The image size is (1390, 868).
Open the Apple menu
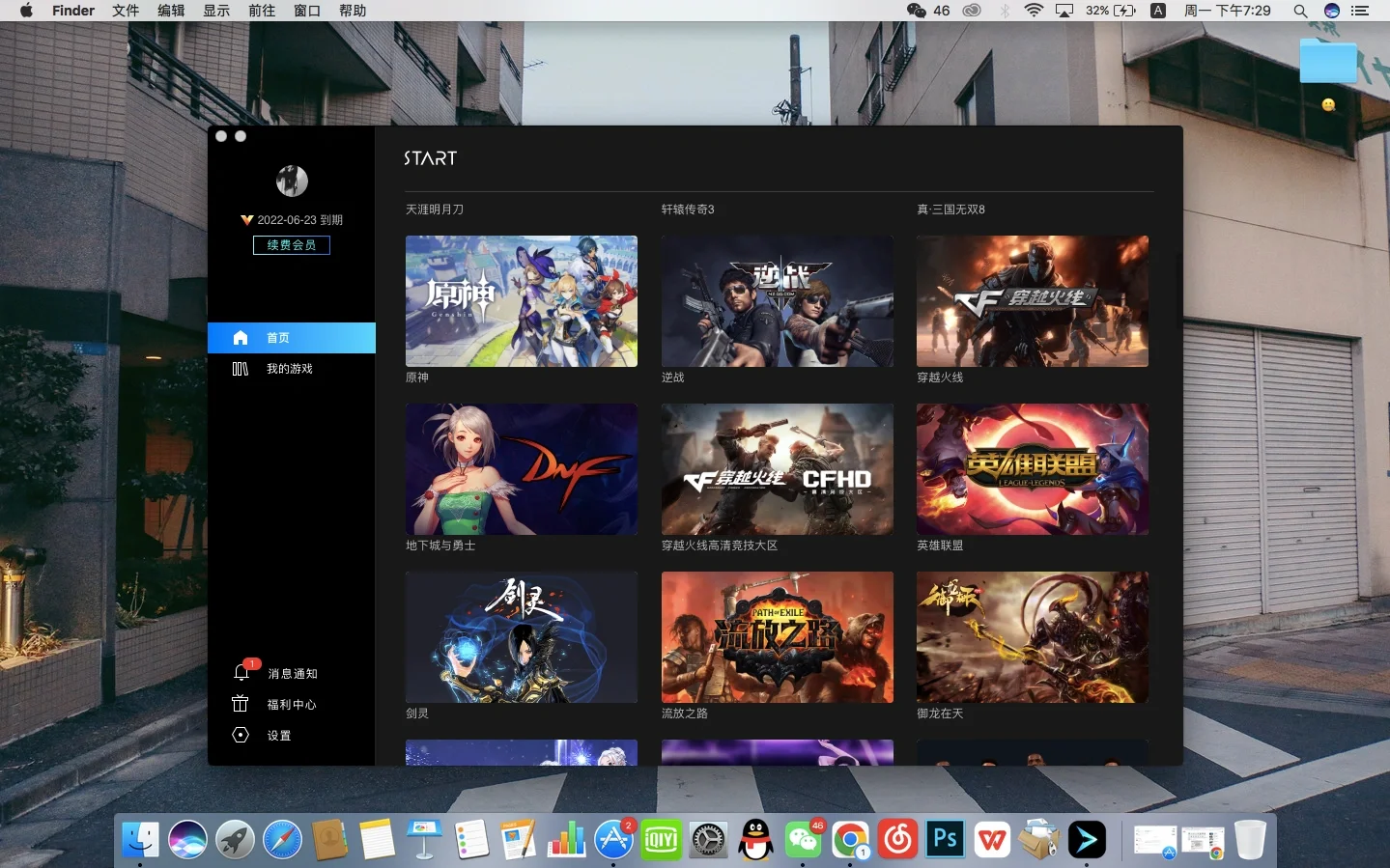click(x=26, y=11)
